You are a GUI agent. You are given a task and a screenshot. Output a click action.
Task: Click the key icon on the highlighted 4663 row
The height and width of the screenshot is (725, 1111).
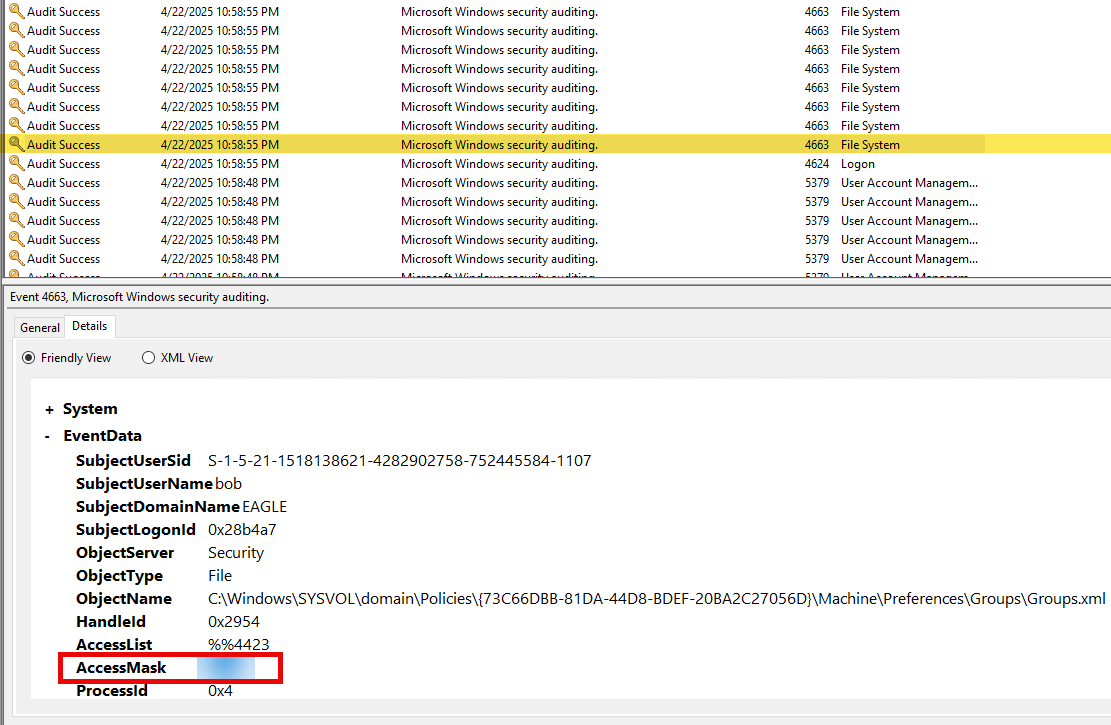(16, 144)
